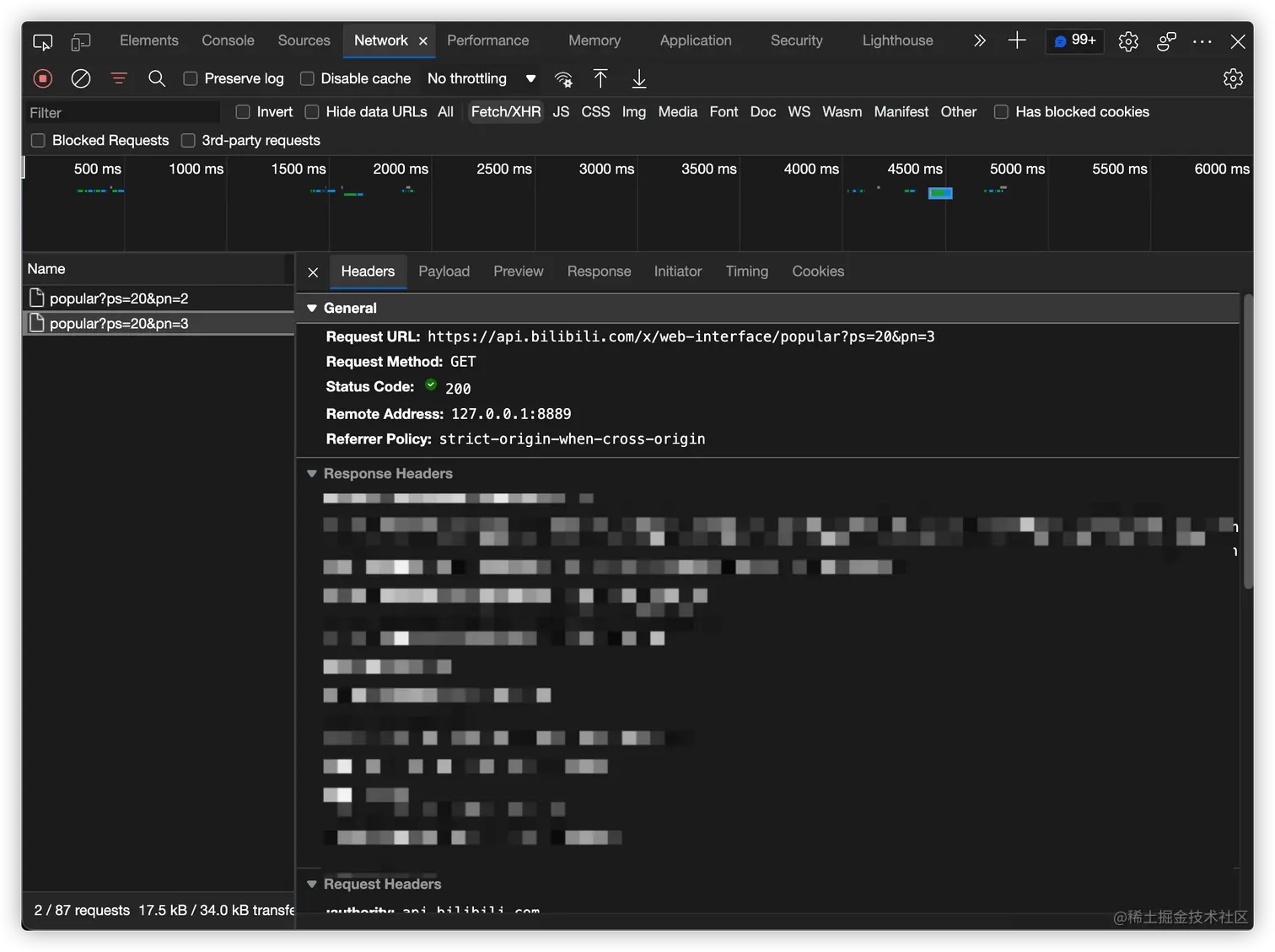Viewport: 1275px width, 952px height.
Task: Focus the Filter text field
Action: click(x=122, y=112)
